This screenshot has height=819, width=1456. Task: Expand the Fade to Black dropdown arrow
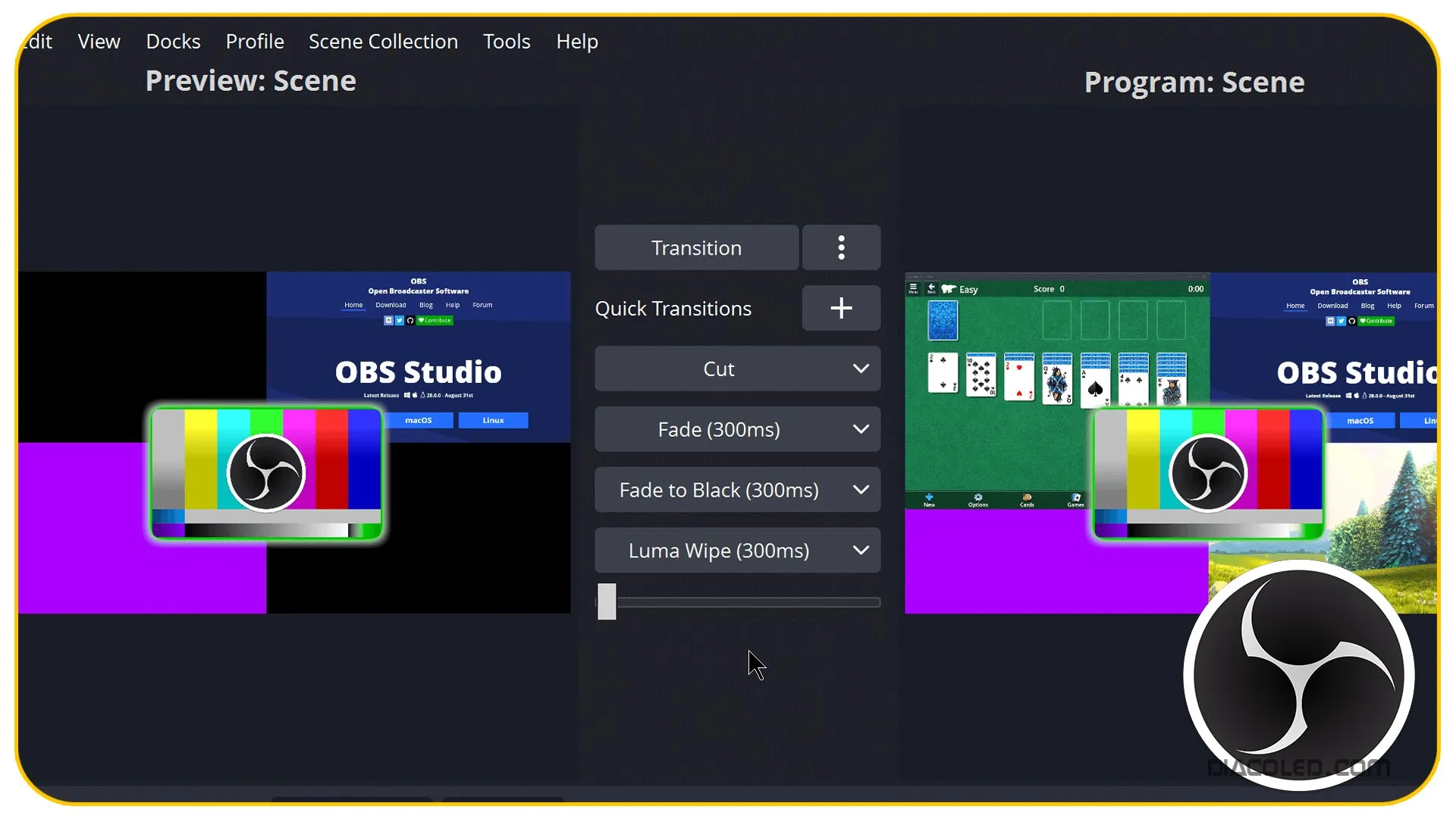861,490
